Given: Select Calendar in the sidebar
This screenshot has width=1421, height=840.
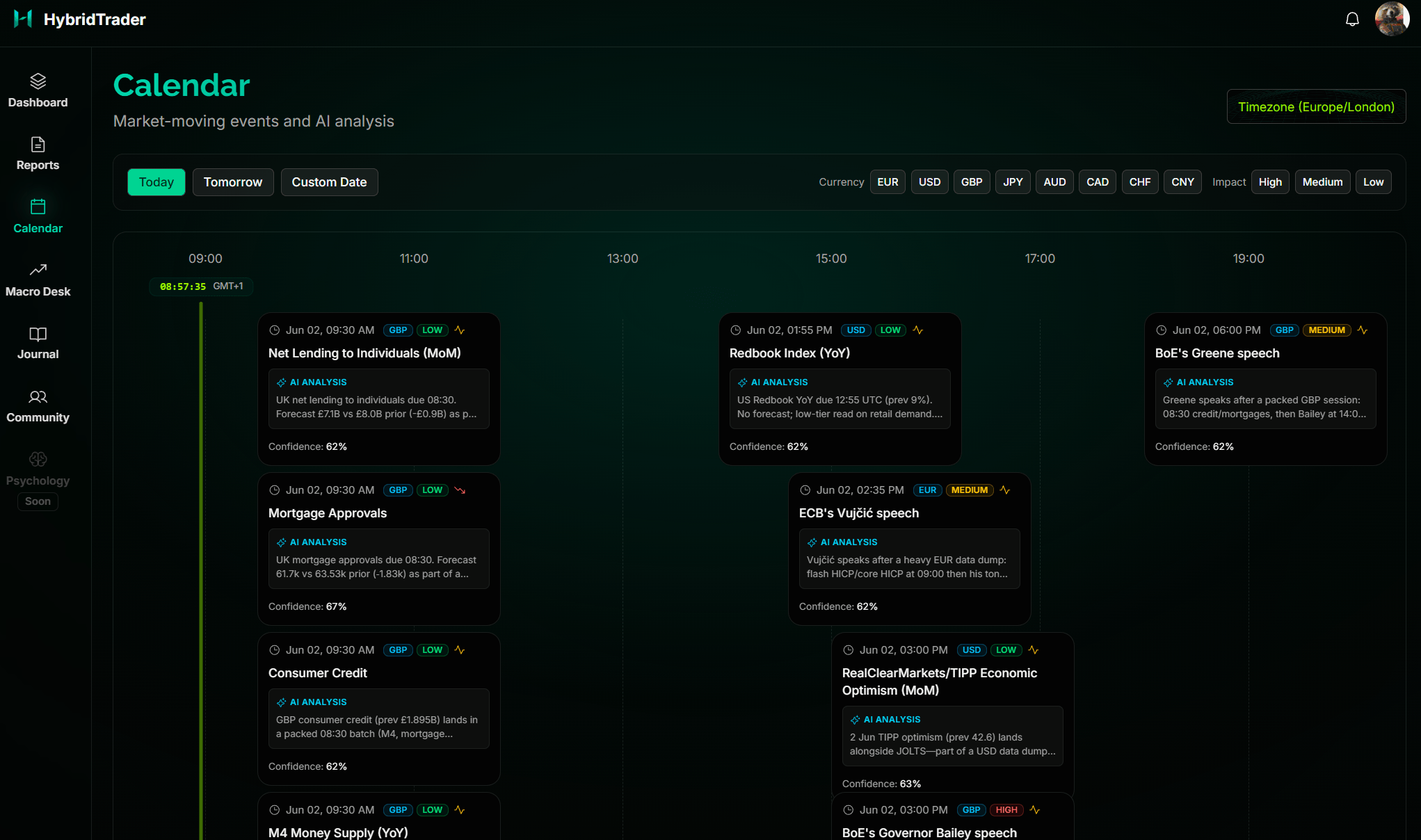Looking at the screenshot, I should tap(38, 217).
